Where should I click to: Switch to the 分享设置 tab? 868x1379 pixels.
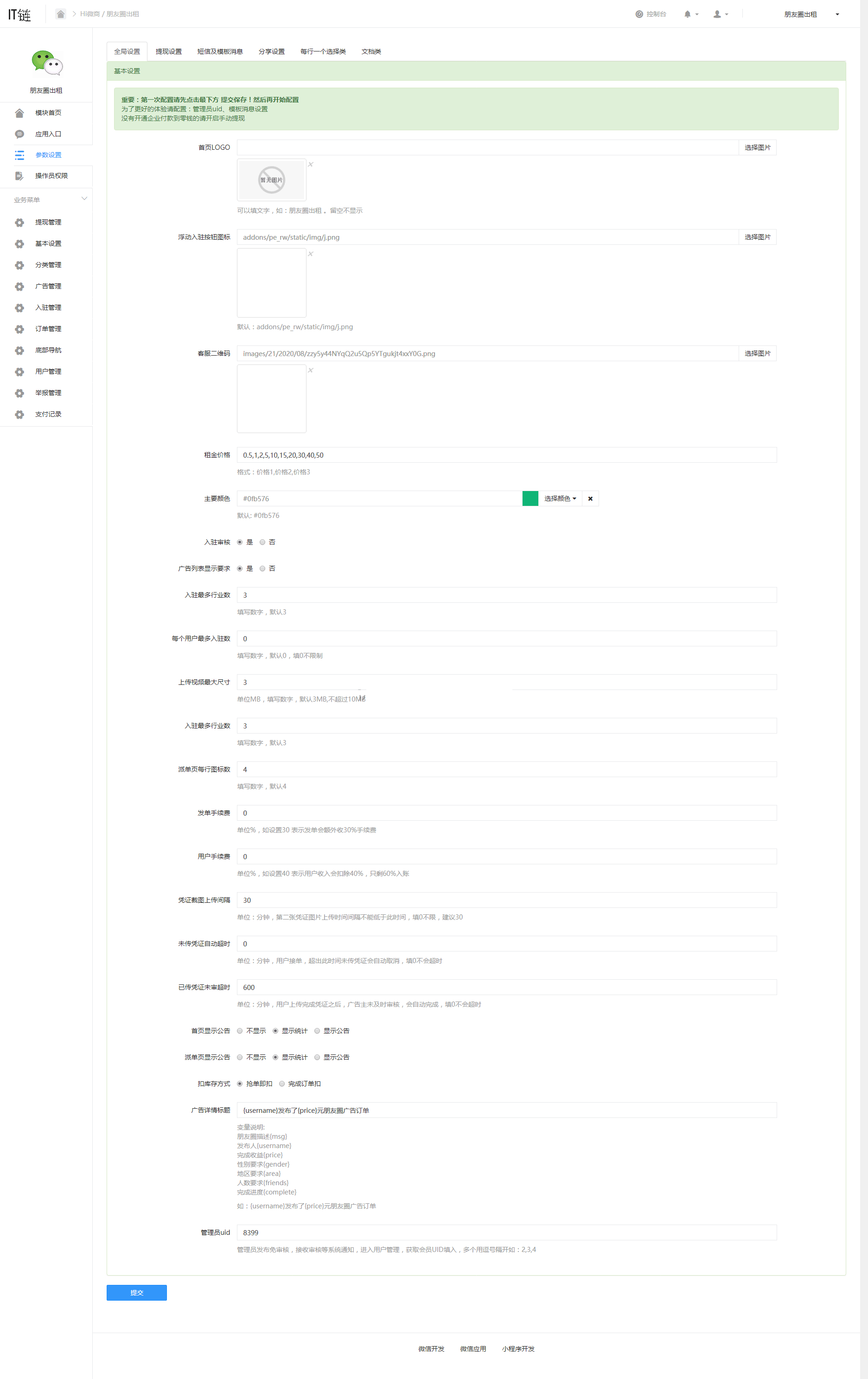(x=271, y=51)
